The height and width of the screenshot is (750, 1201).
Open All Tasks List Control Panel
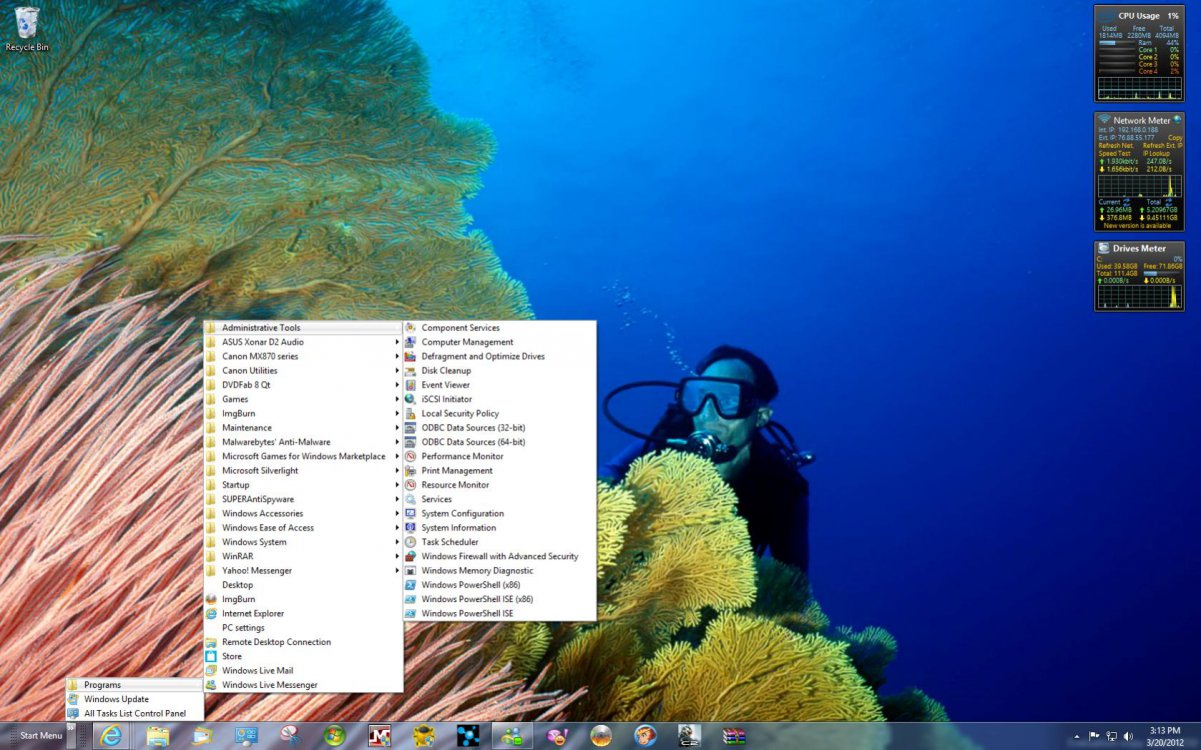(134, 713)
